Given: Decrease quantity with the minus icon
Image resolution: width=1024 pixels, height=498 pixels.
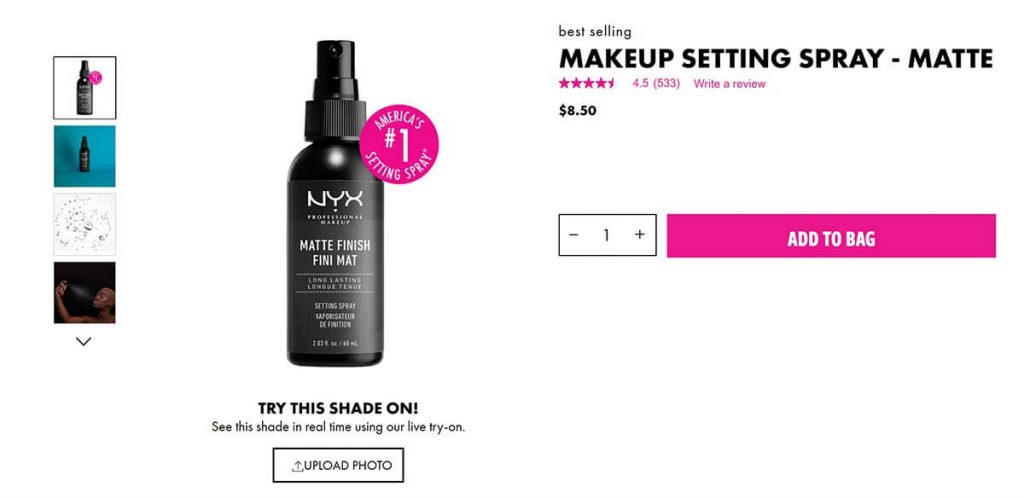Looking at the screenshot, I should [x=573, y=234].
